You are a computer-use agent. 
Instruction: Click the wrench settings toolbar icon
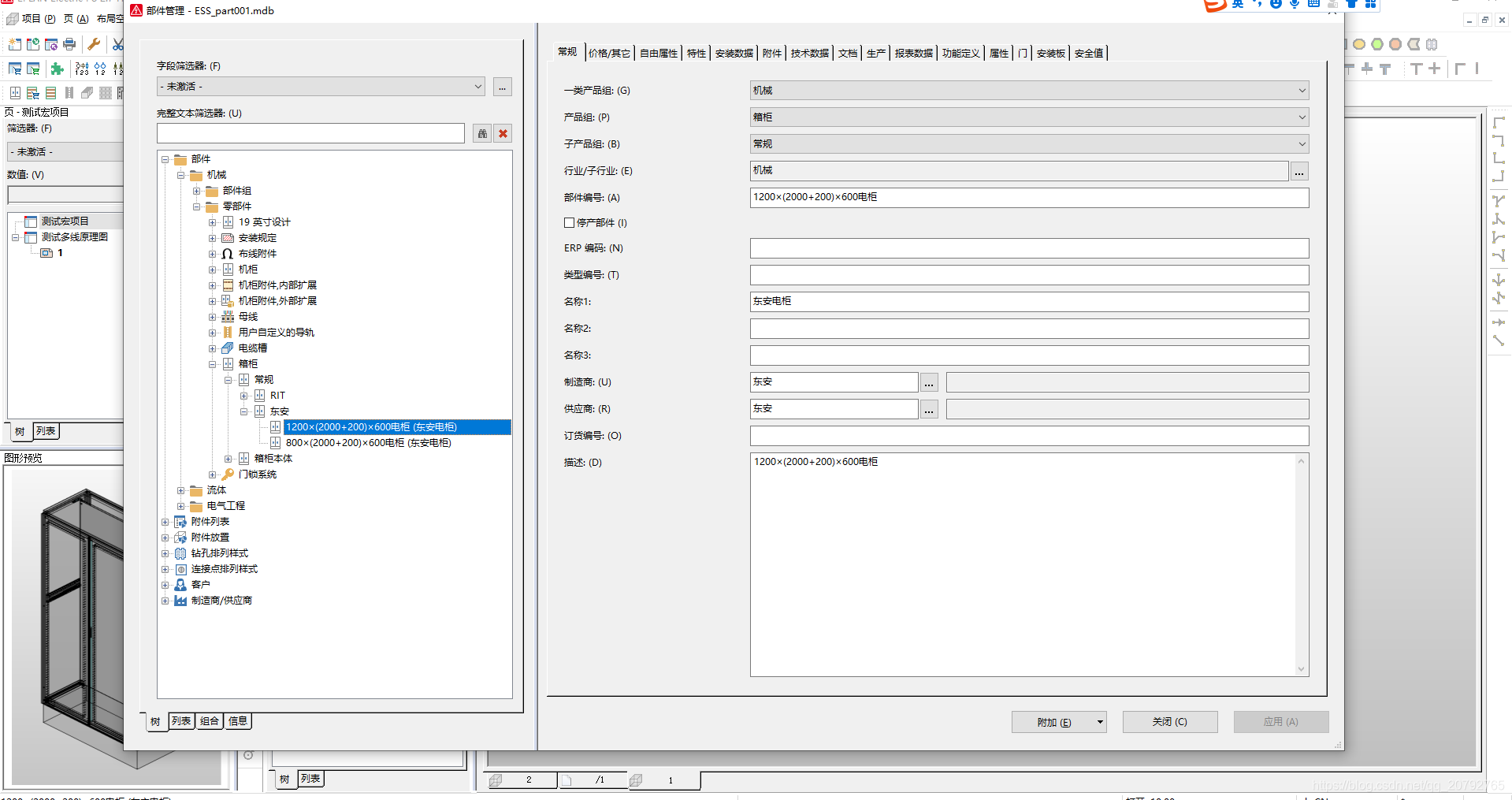pyautogui.click(x=94, y=44)
